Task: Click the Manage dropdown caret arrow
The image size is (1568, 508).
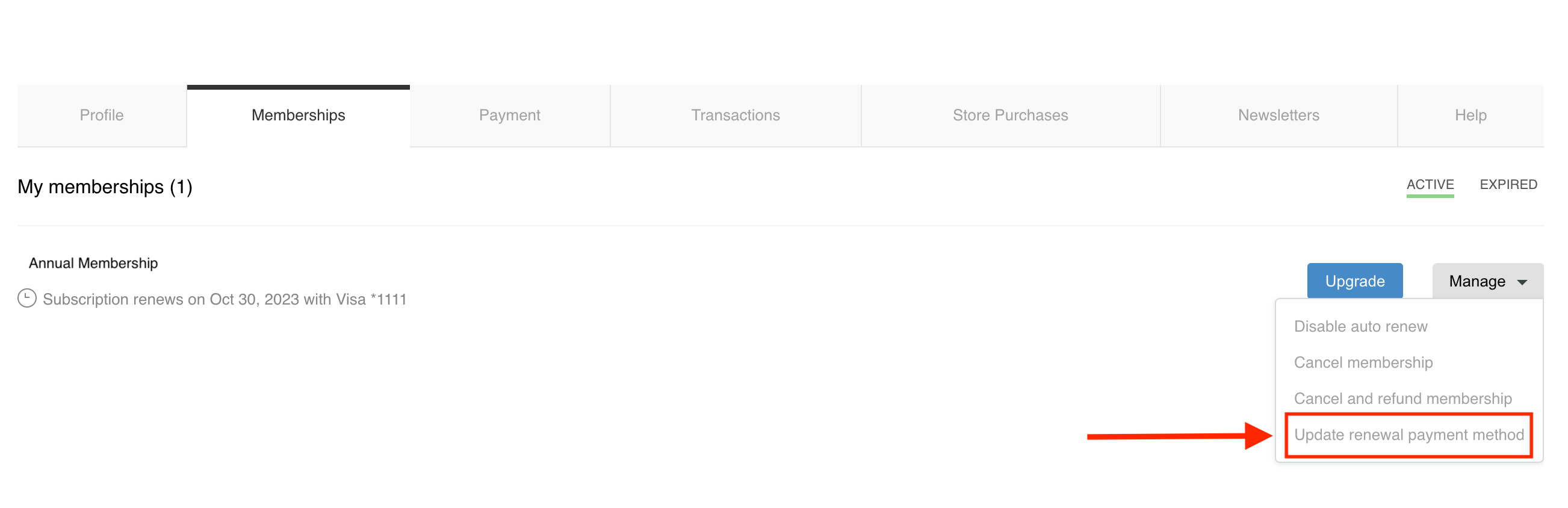Action: point(1522,282)
